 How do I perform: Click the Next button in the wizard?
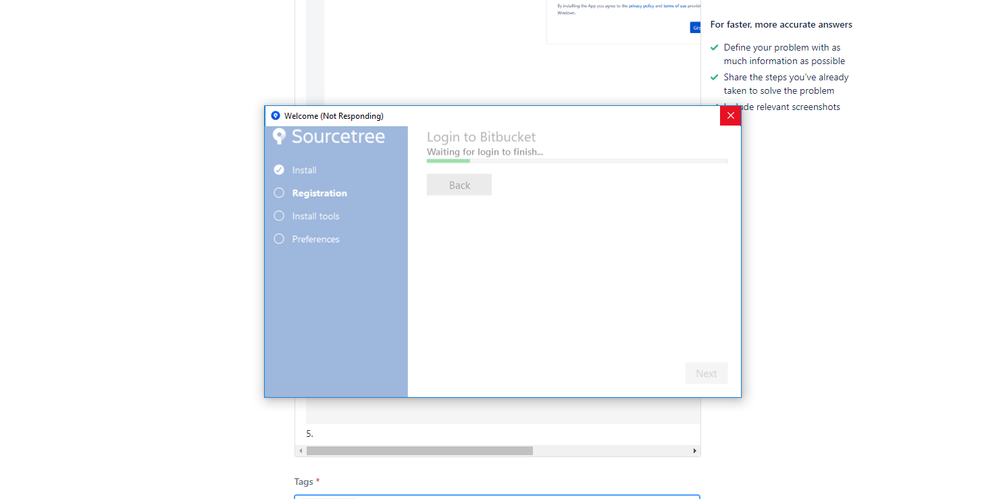[706, 373]
